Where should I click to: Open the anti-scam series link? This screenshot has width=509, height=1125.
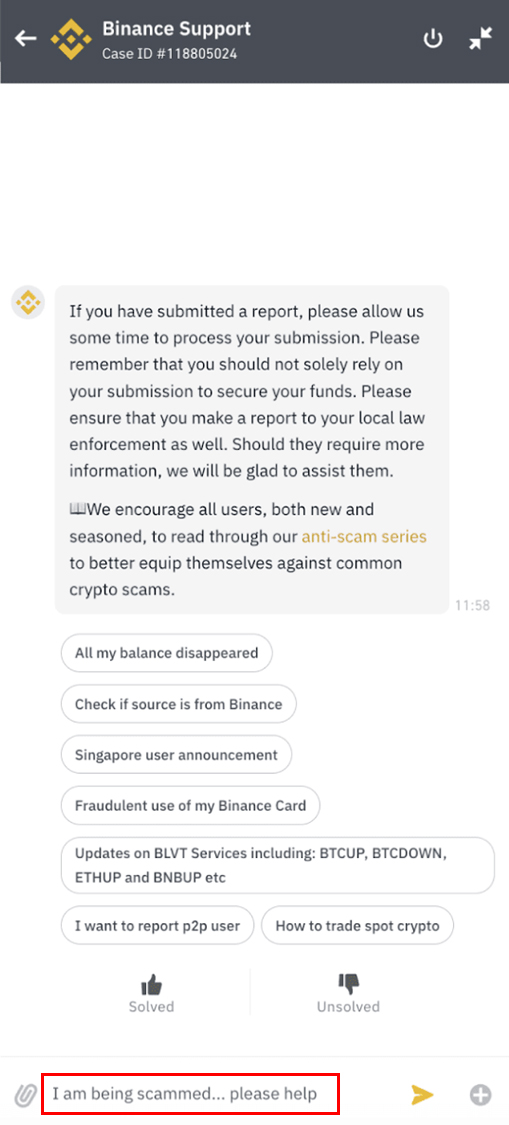pos(364,536)
